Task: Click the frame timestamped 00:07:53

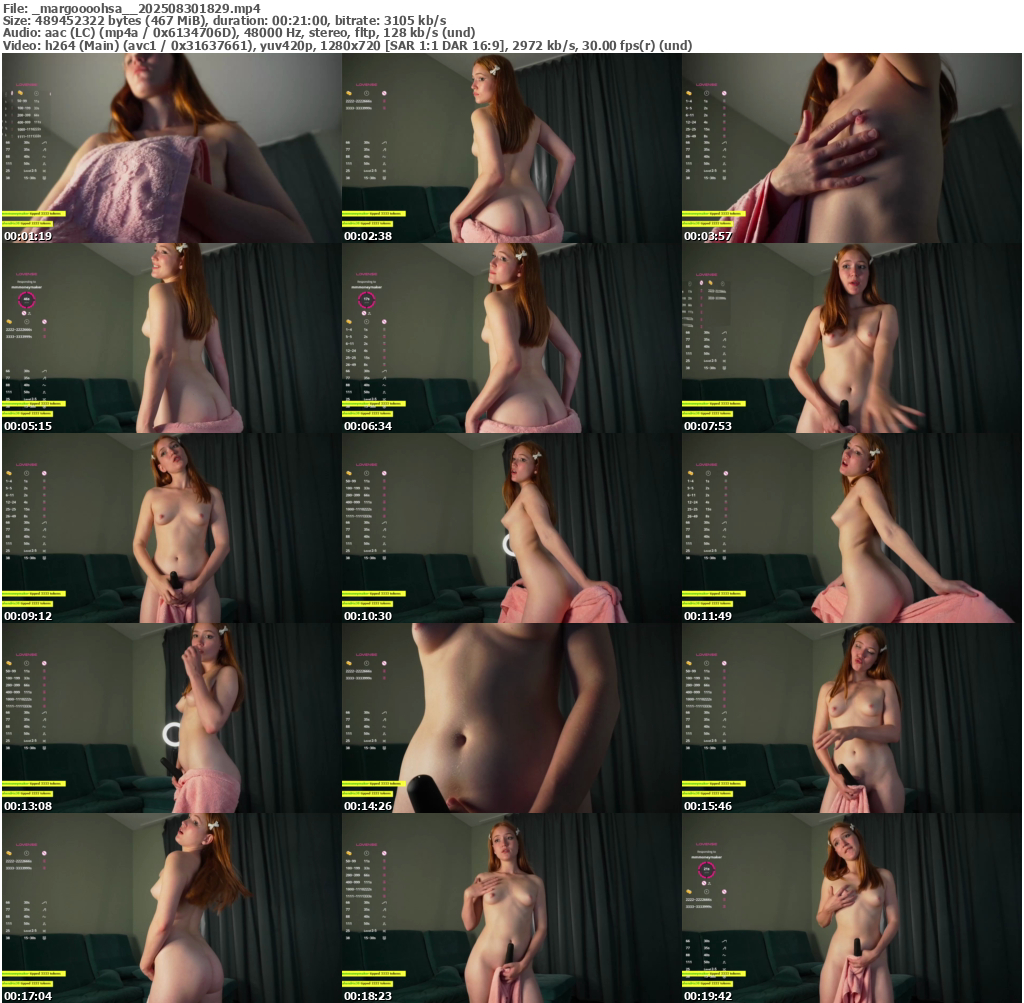Action: (851, 338)
